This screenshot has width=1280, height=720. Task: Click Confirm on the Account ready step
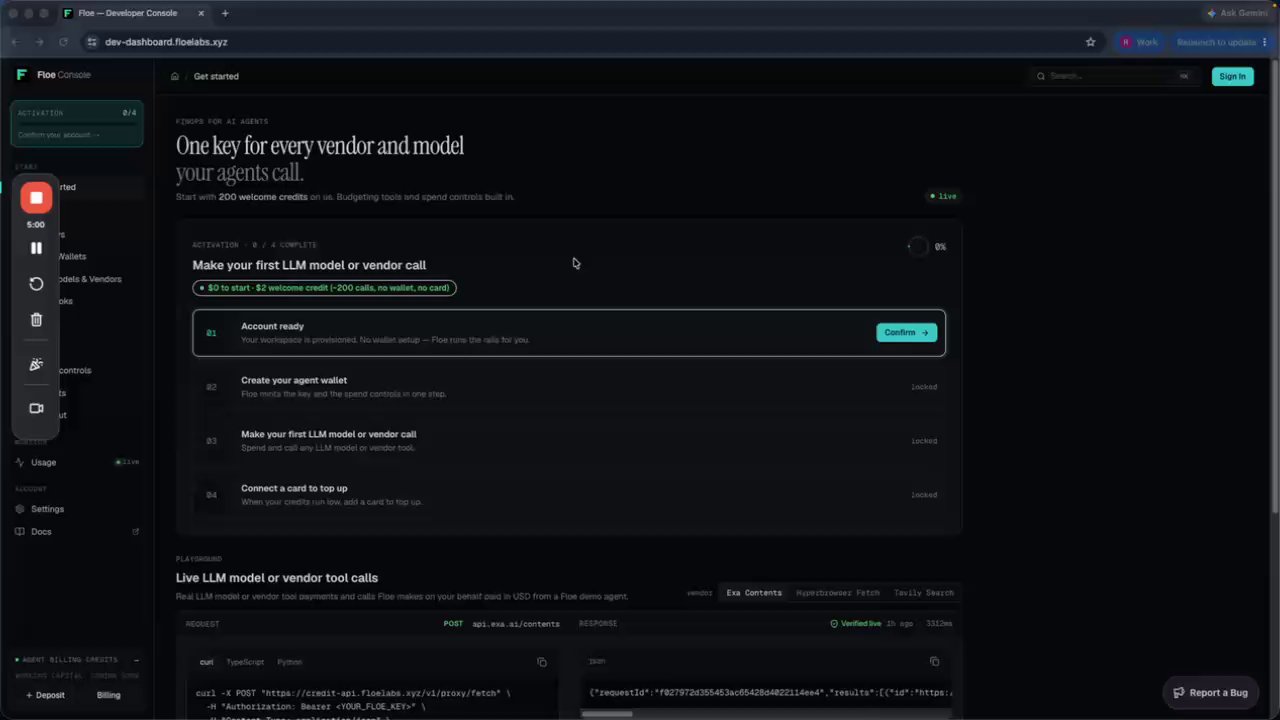click(x=907, y=332)
